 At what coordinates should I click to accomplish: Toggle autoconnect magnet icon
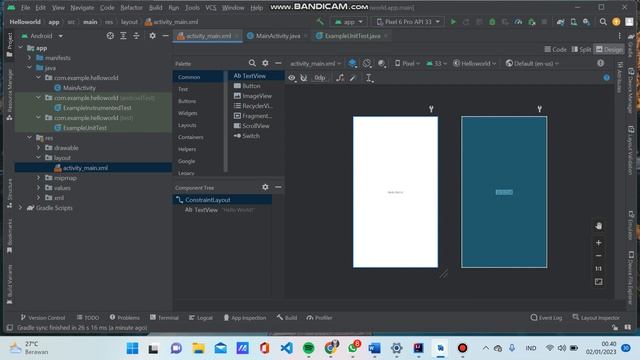tap(304, 78)
